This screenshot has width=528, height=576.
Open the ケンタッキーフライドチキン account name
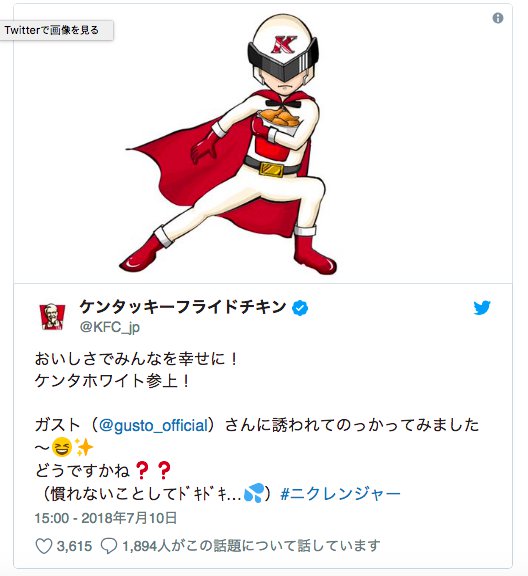[183, 307]
